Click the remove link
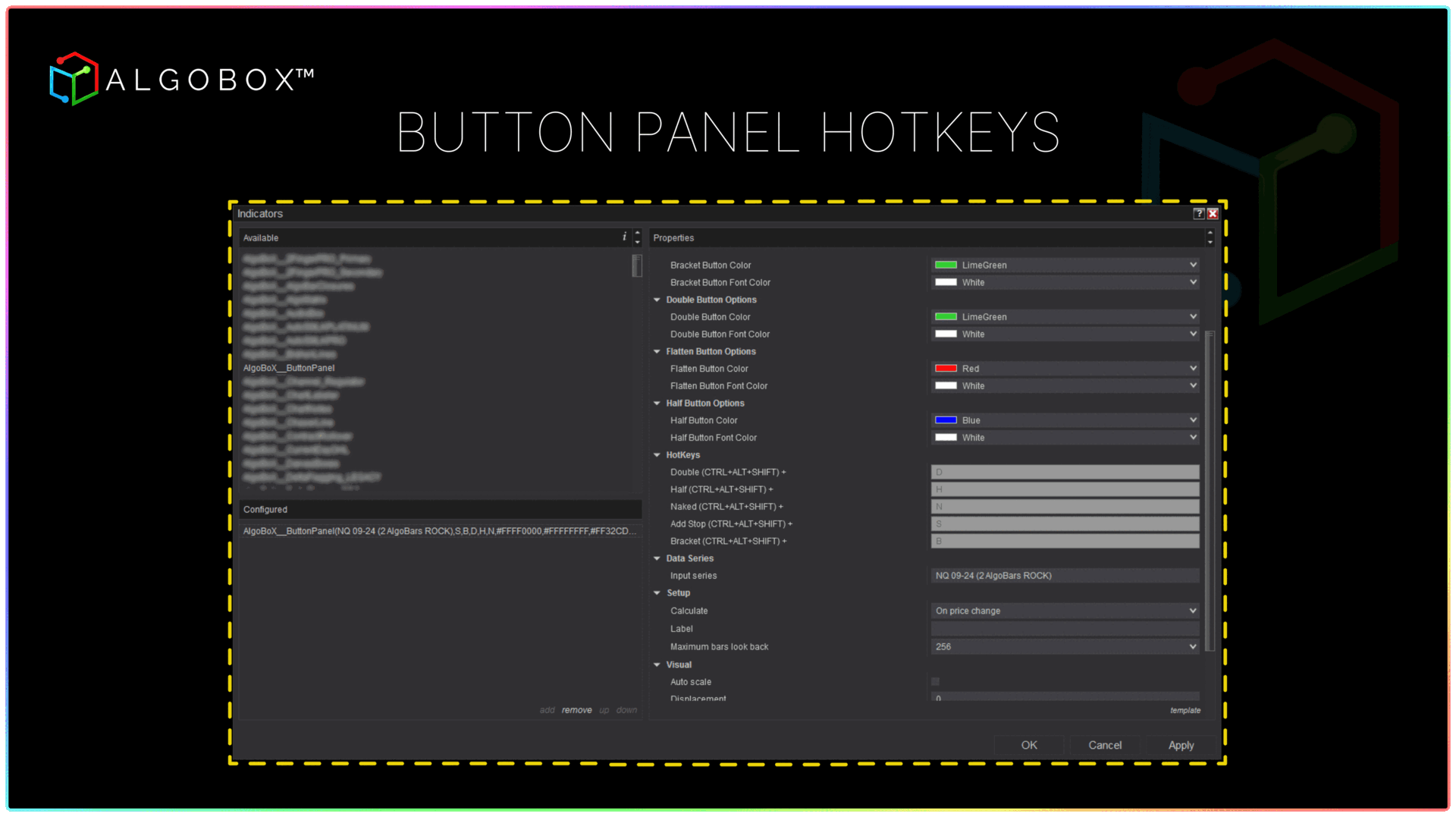This screenshot has width=1456, height=817. [576, 711]
